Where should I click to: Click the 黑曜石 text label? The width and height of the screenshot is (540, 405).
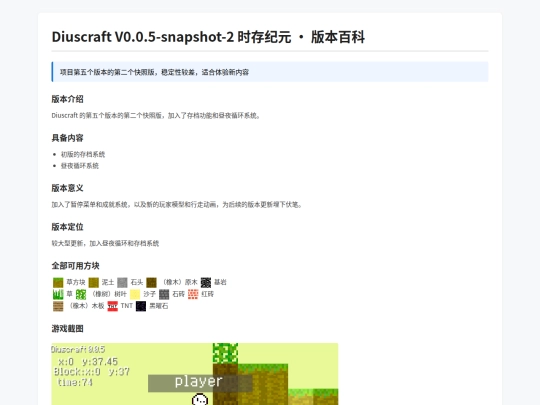coord(158,306)
